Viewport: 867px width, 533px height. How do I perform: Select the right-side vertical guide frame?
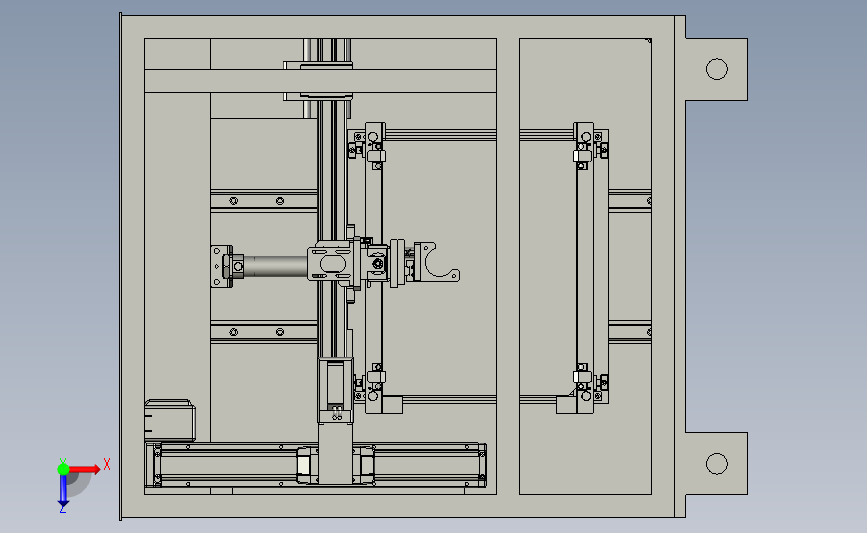pyautogui.click(x=591, y=268)
